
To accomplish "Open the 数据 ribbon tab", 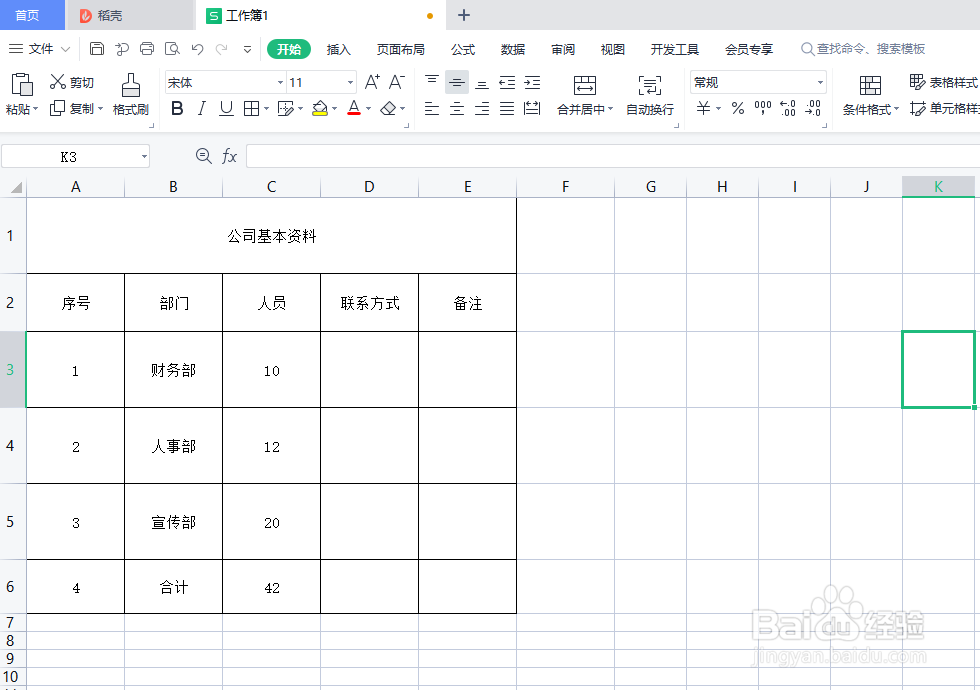I will click(x=512, y=48).
